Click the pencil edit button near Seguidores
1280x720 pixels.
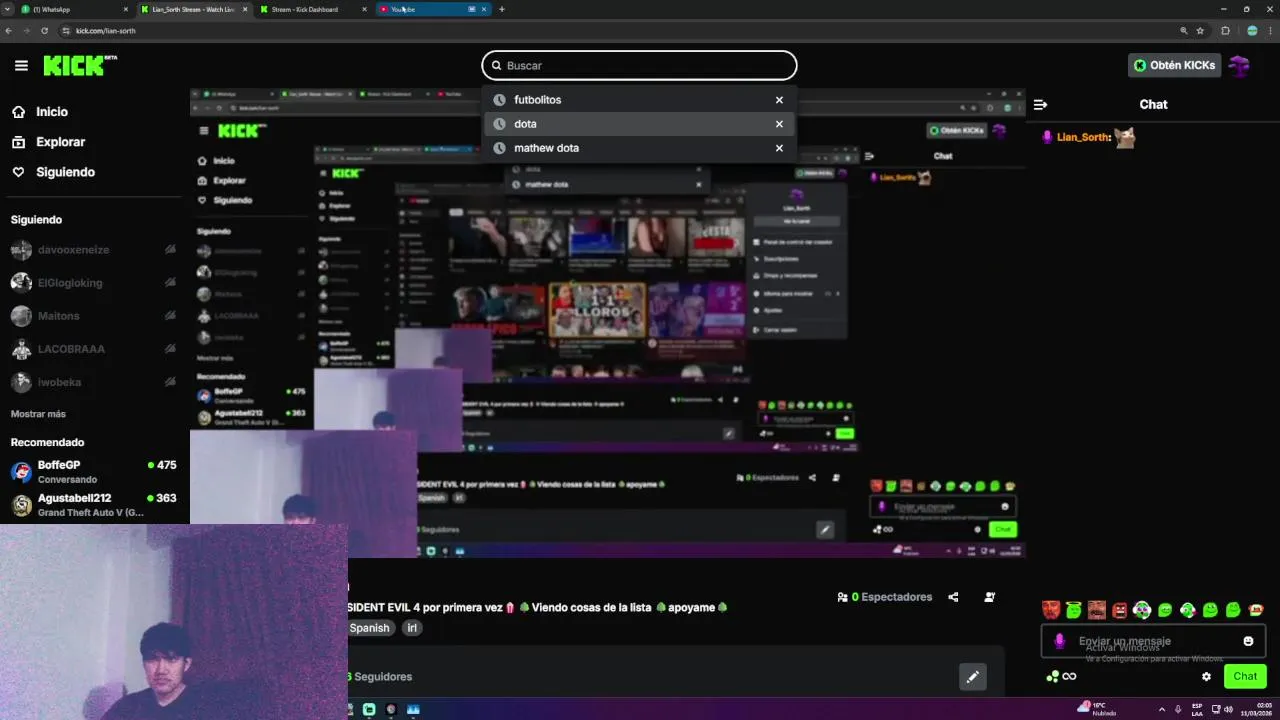(972, 677)
